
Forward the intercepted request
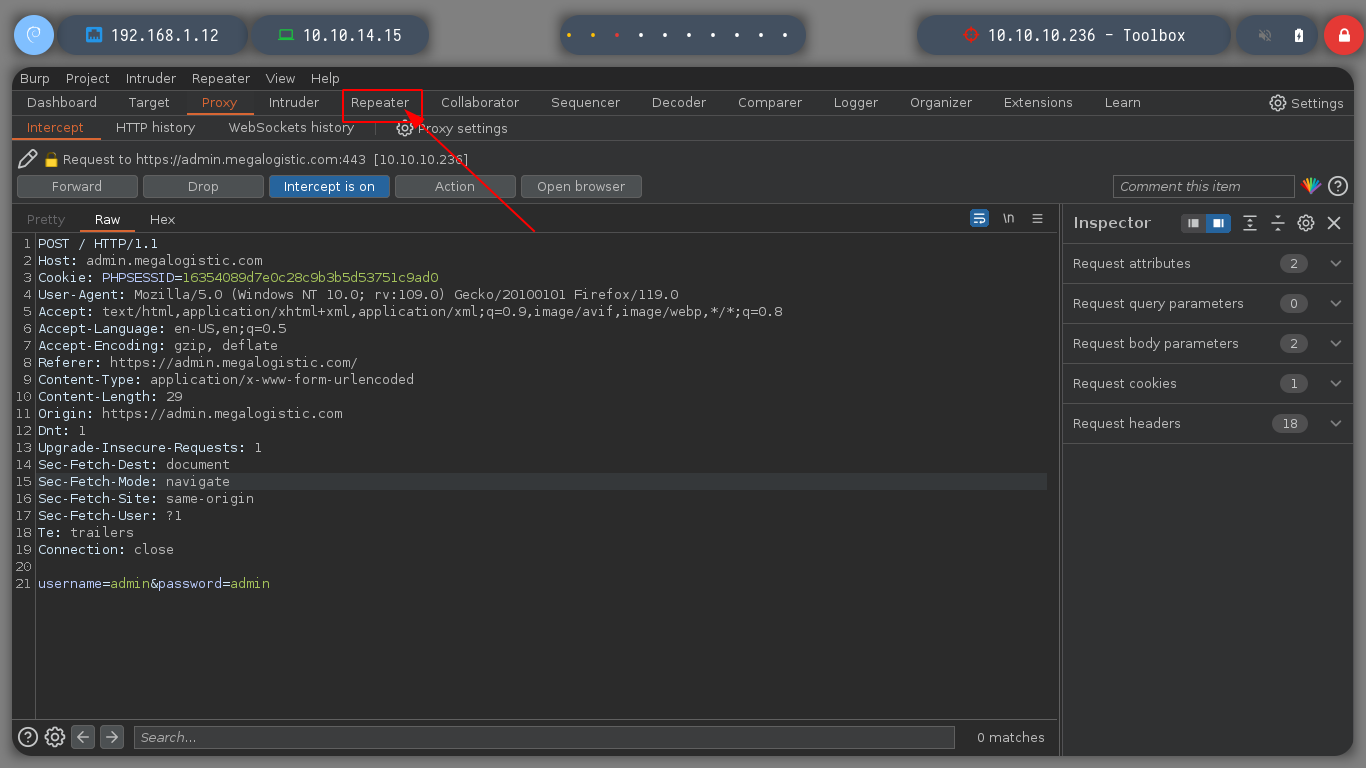pos(77,187)
